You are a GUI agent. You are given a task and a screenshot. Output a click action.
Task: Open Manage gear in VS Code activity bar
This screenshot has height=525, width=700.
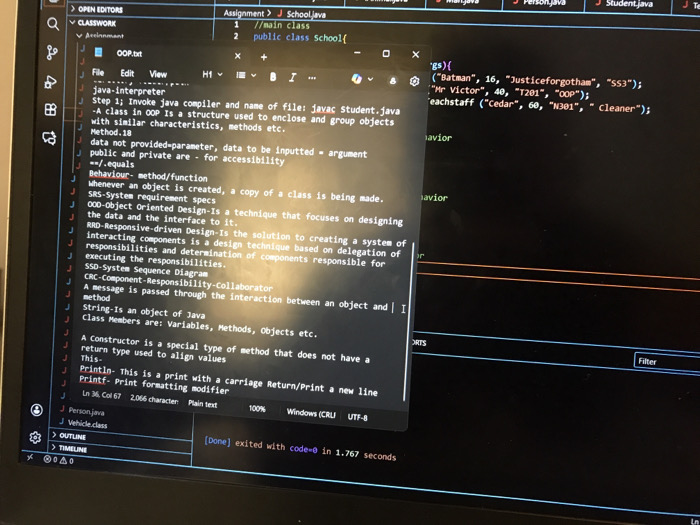35,438
